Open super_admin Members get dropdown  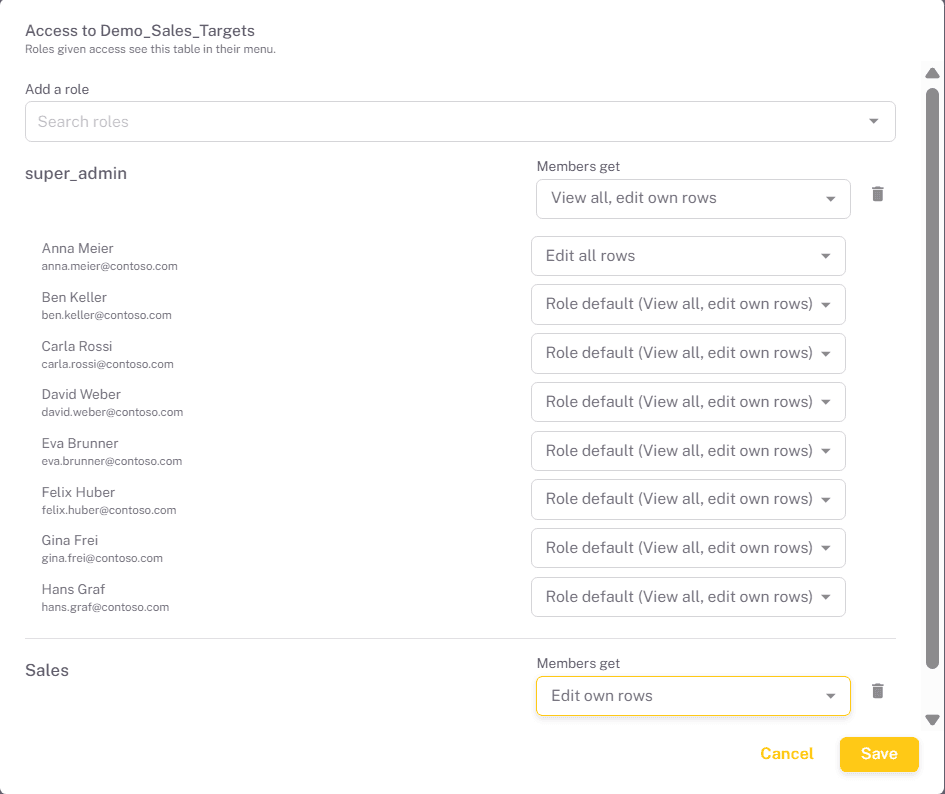pyautogui.click(x=693, y=198)
